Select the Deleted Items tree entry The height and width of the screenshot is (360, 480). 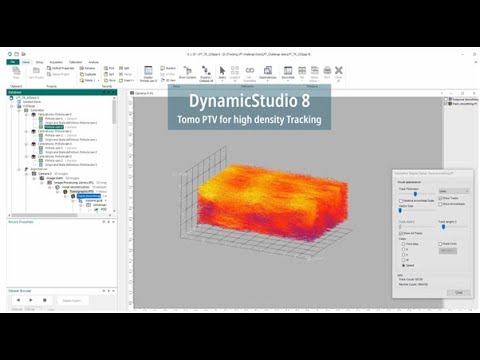(32, 102)
